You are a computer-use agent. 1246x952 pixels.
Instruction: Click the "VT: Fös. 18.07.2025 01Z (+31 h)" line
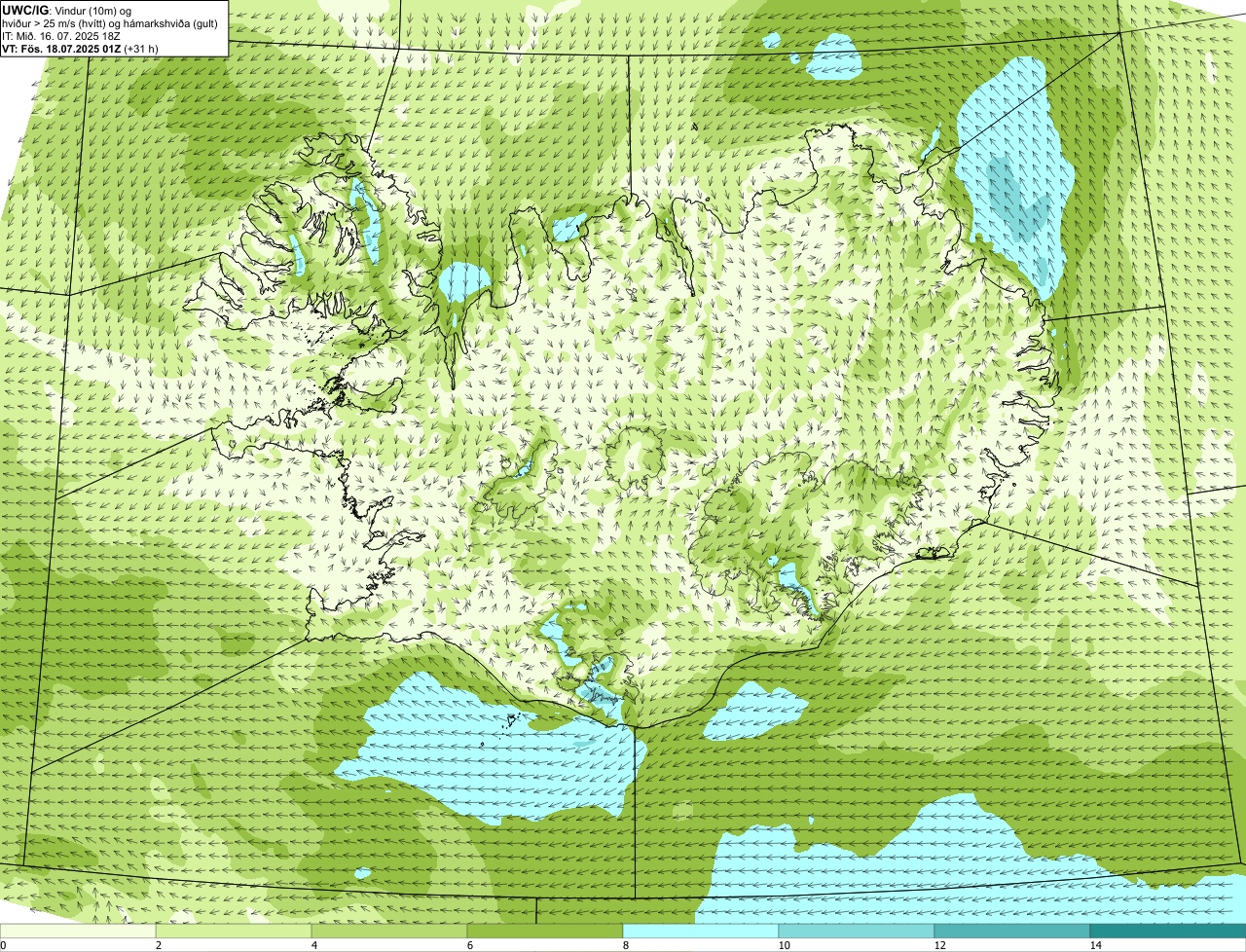click(81, 49)
